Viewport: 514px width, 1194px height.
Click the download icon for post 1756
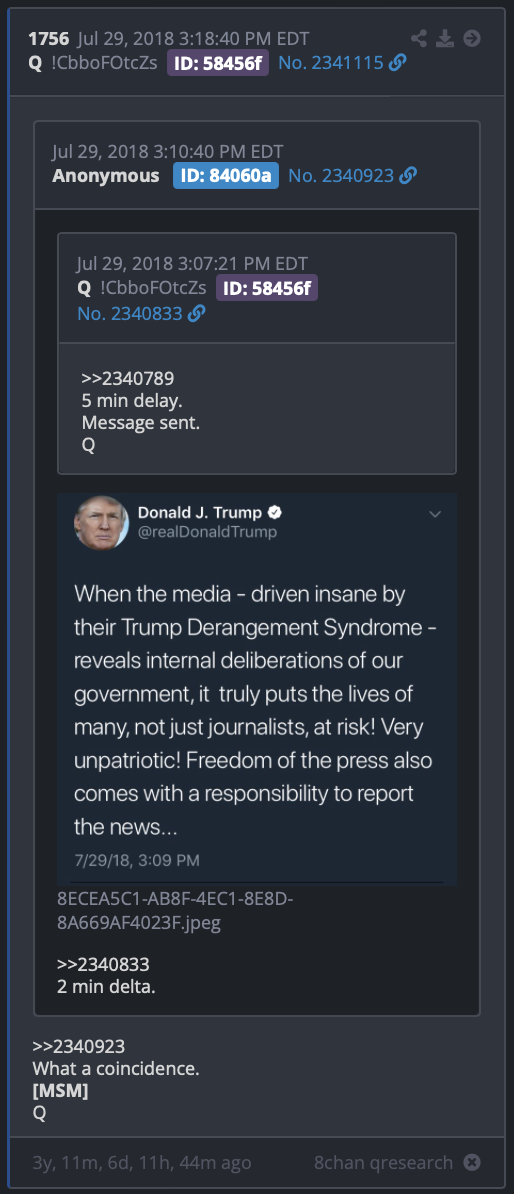(445, 38)
